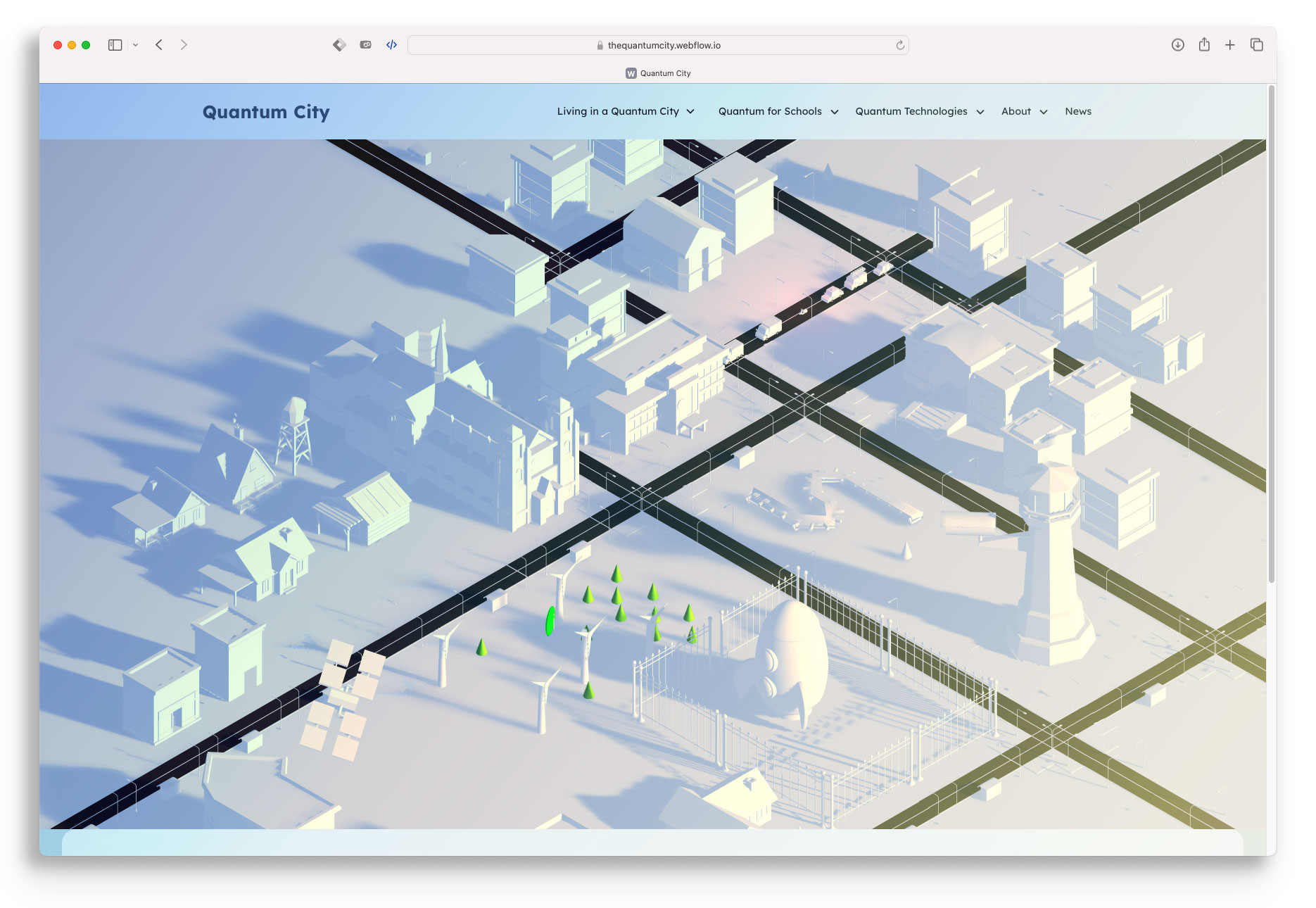Click the Quantum City logo
The width and height of the screenshot is (1316, 908).
point(266,112)
